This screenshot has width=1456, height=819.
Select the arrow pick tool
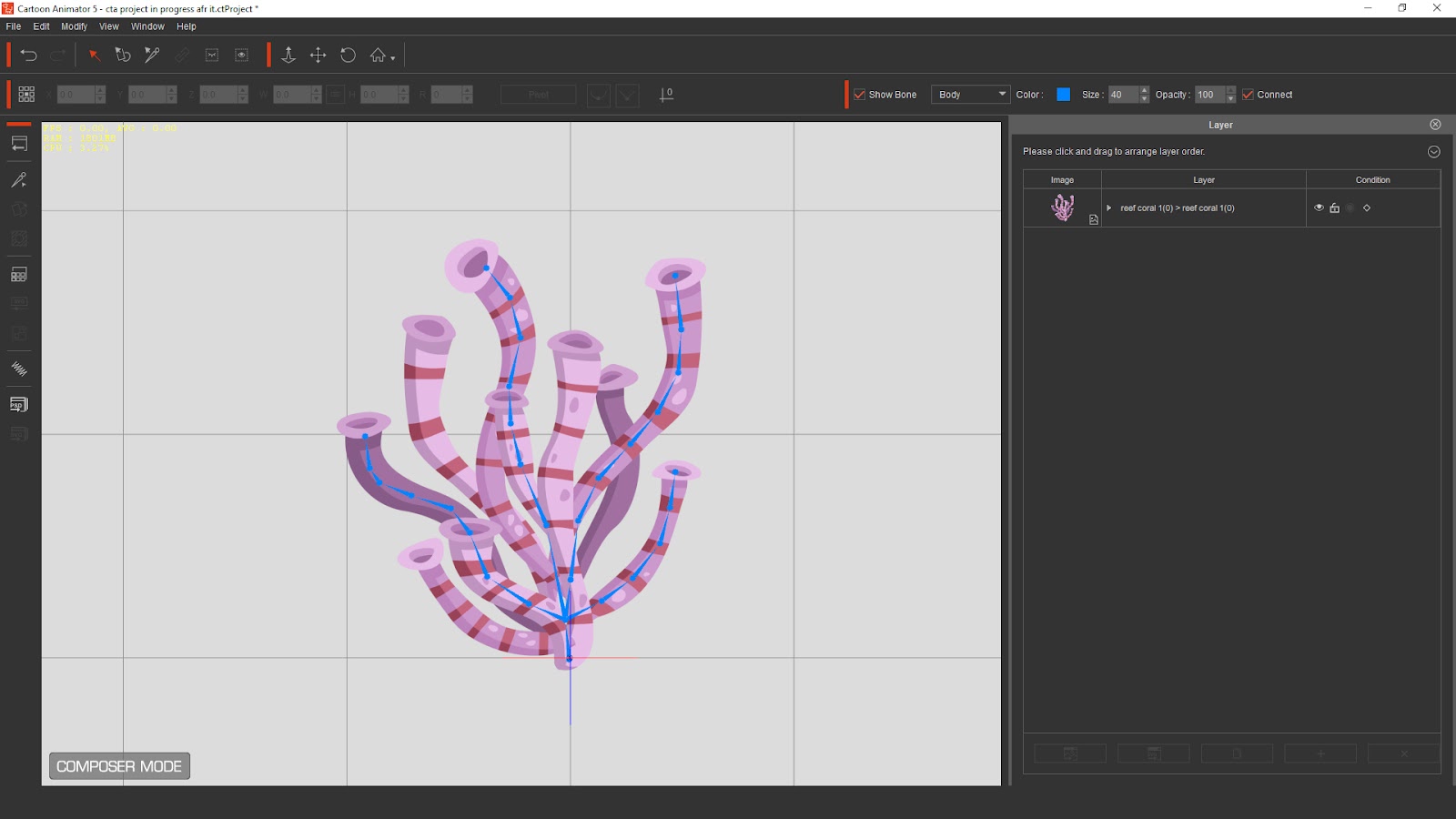coord(95,55)
